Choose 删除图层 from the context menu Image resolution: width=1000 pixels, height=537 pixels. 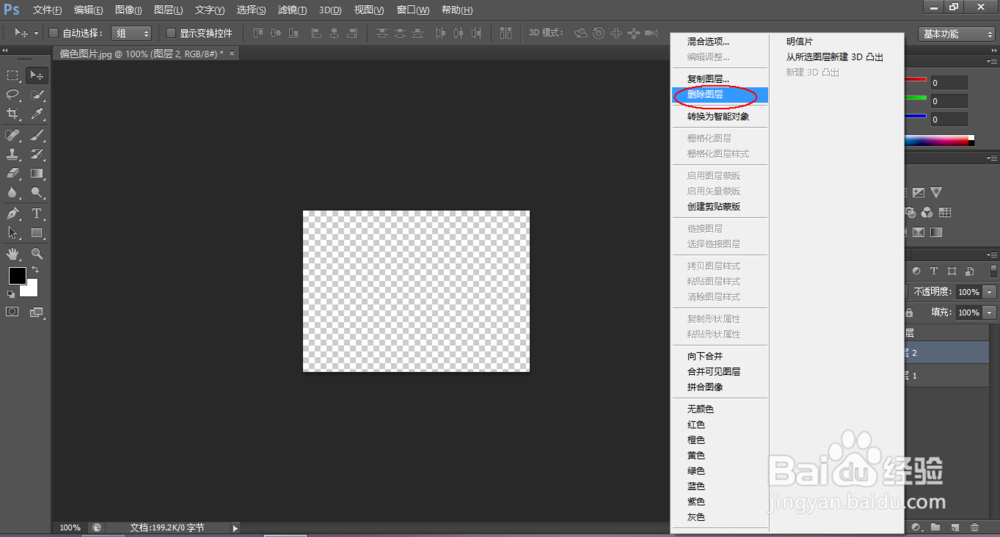tap(720, 94)
